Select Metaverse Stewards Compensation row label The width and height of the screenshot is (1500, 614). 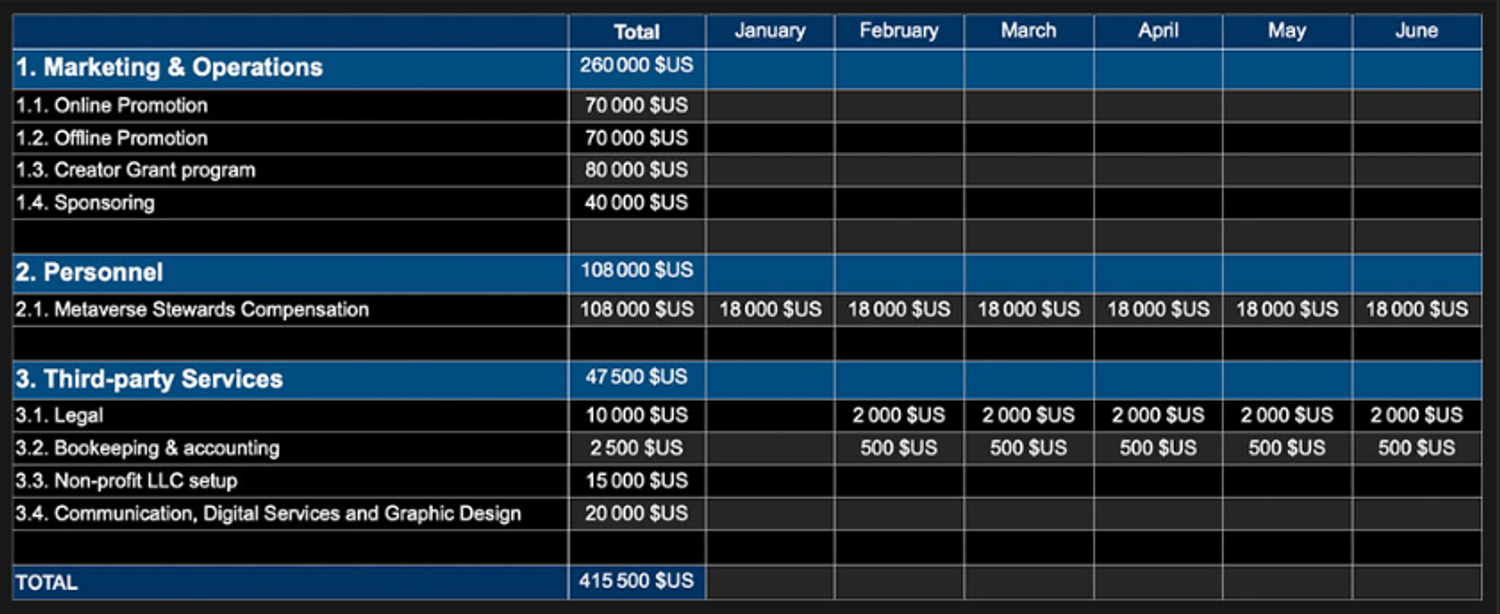click(211, 310)
